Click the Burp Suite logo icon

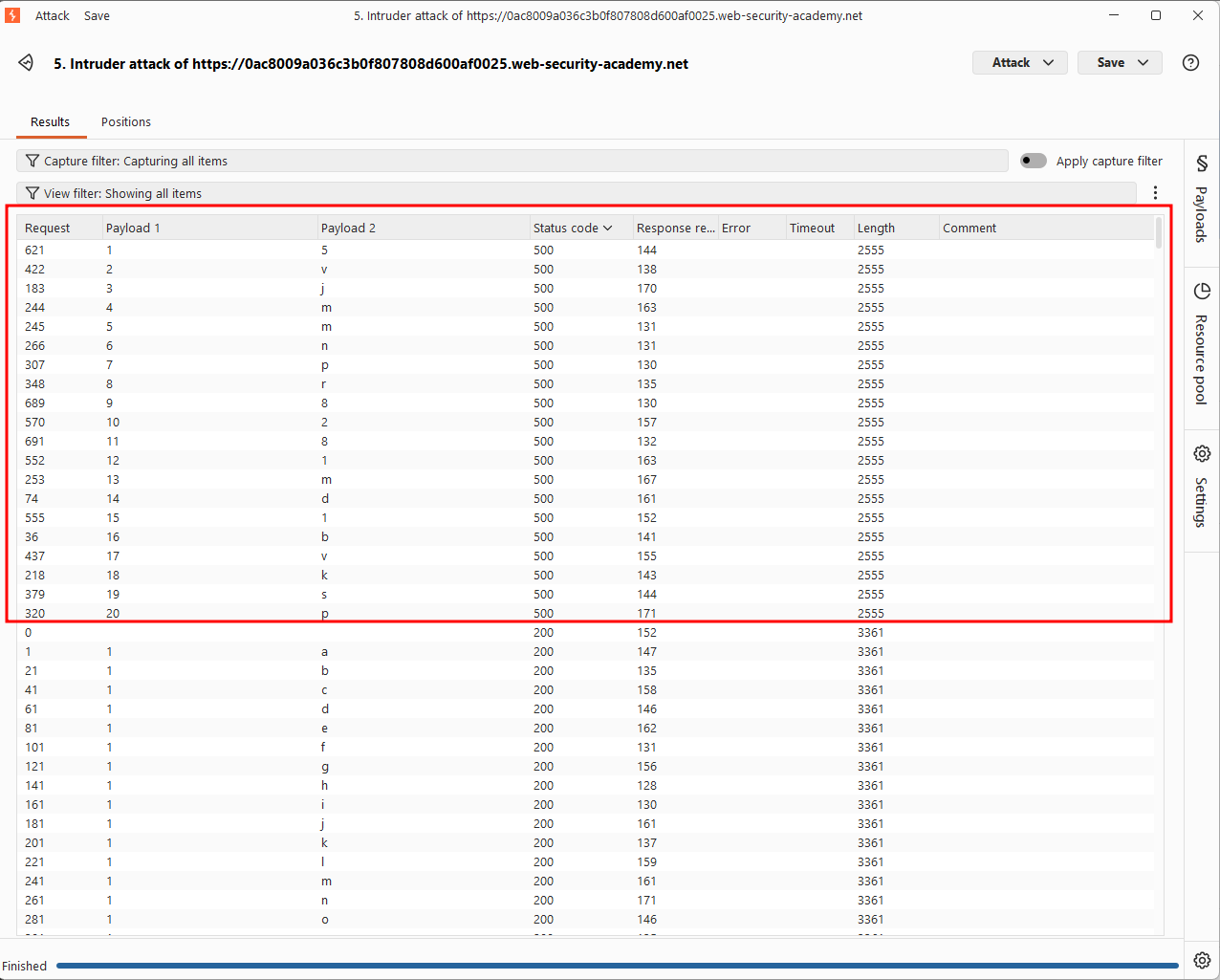(x=12, y=15)
